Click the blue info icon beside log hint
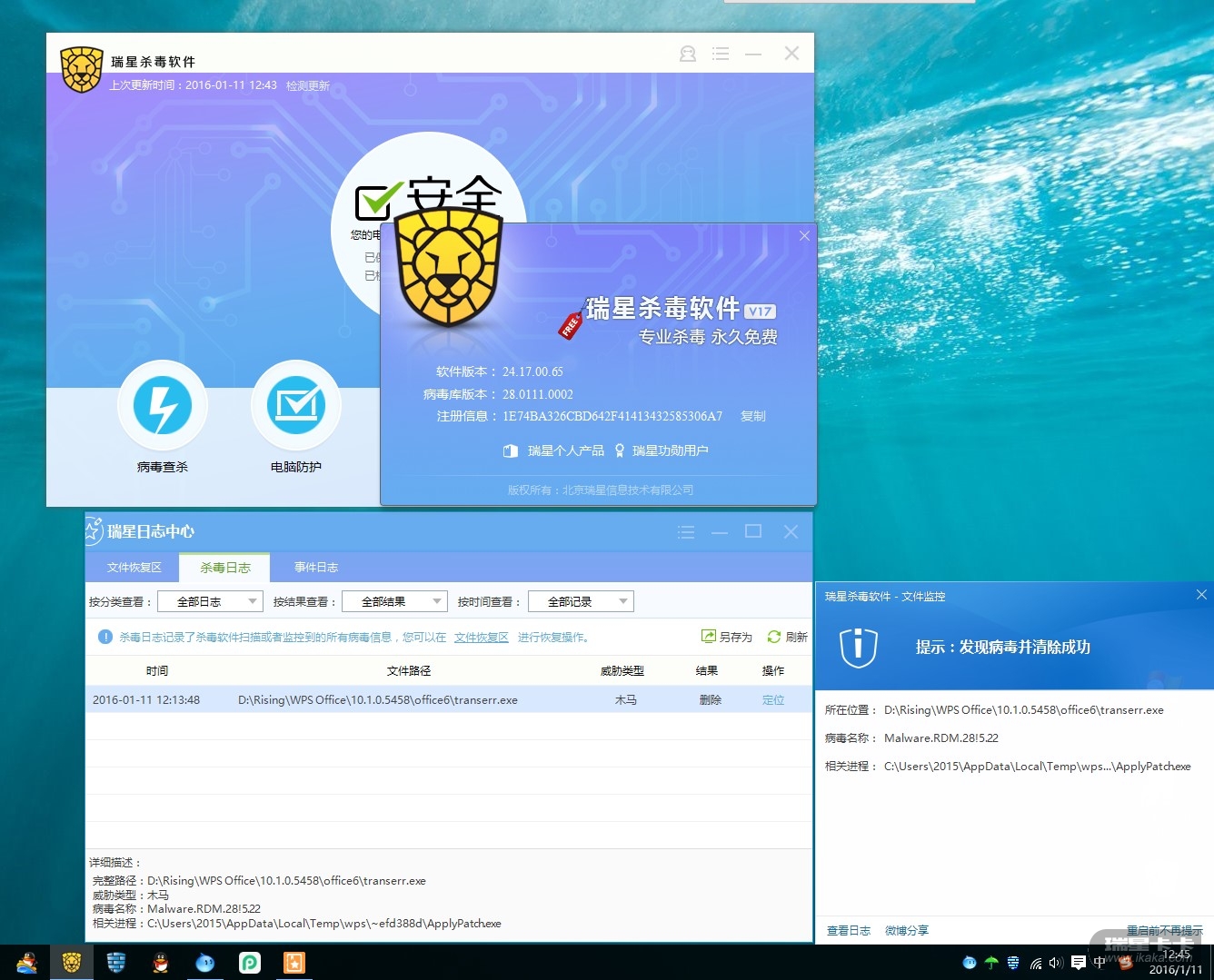1214x980 pixels. pyautogui.click(x=105, y=638)
